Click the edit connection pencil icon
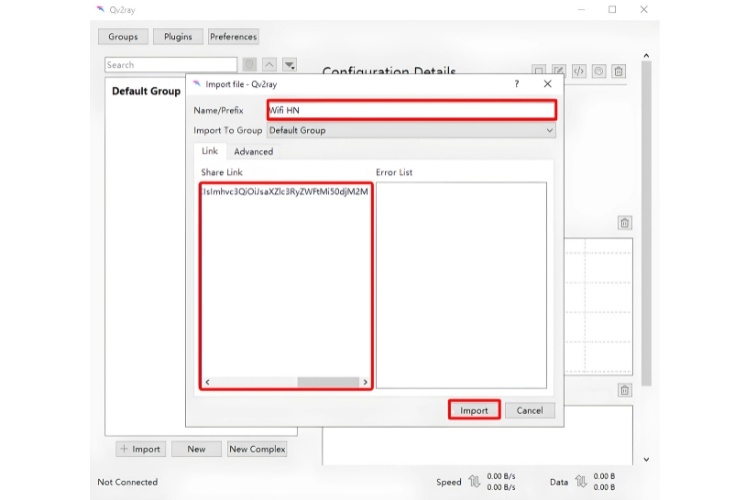Screen dimensions: 750x500 (x=559, y=71)
